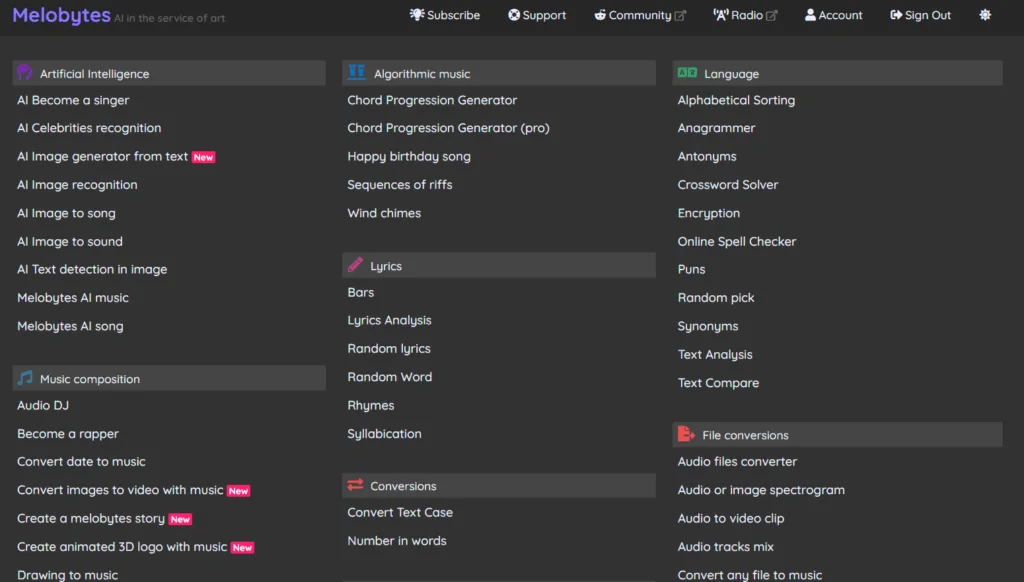This screenshot has width=1024, height=582.
Task: Open Number in words
Action: tap(396, 541)
